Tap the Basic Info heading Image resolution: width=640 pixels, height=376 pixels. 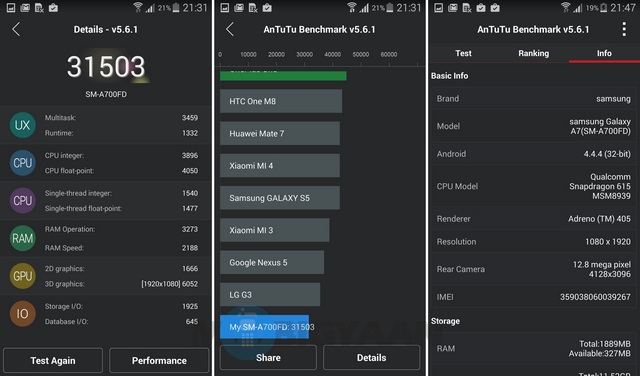click(x=449, y=76)
